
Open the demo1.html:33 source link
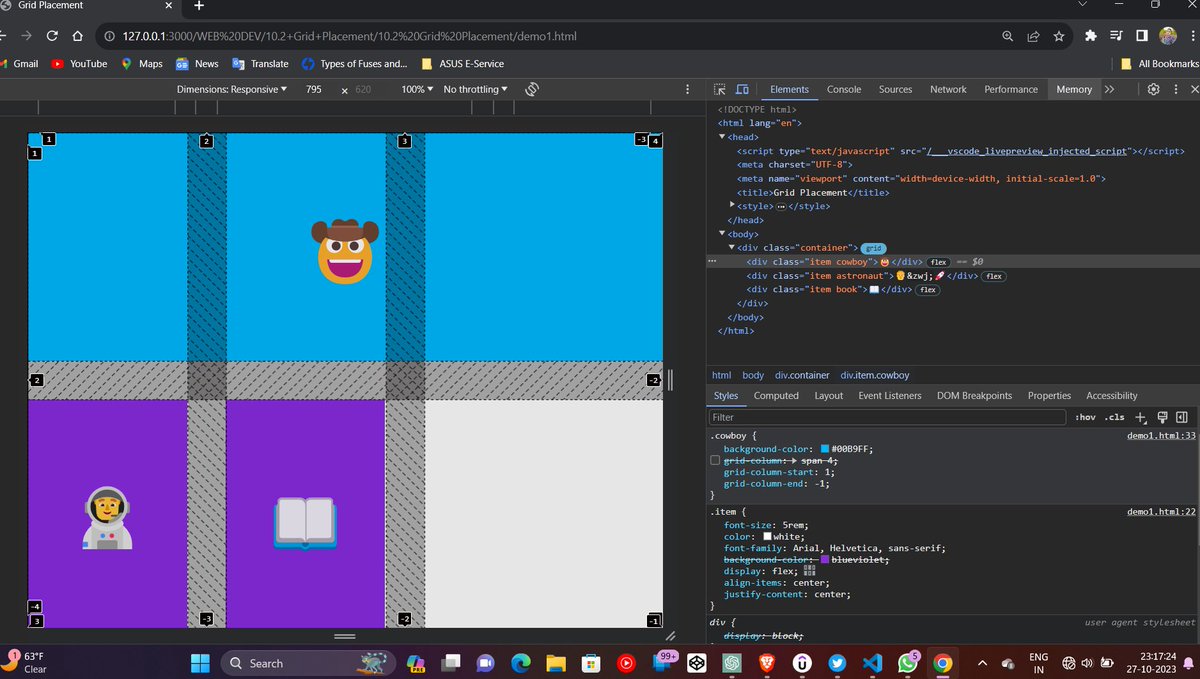click(x=1161, y=436)
